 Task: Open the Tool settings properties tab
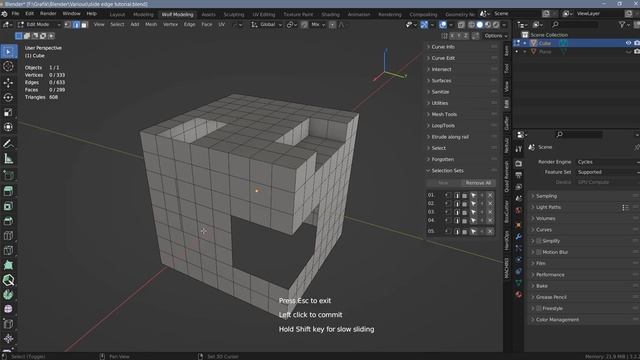(518, 149)
